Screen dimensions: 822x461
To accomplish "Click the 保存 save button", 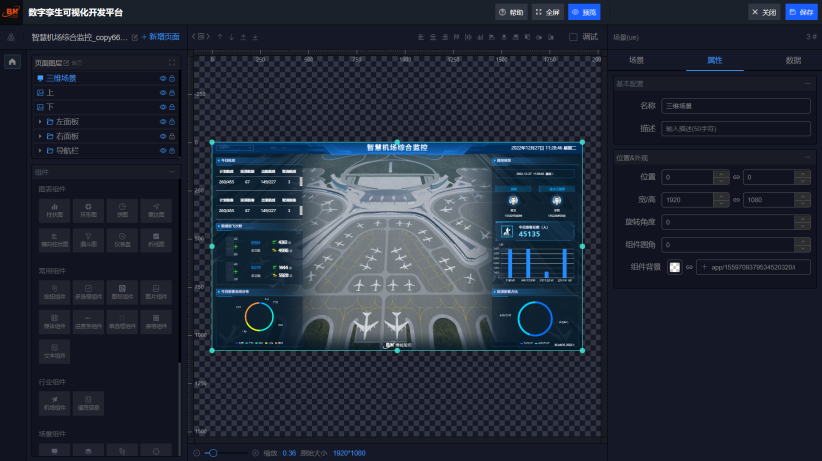I will pos(801,12).
